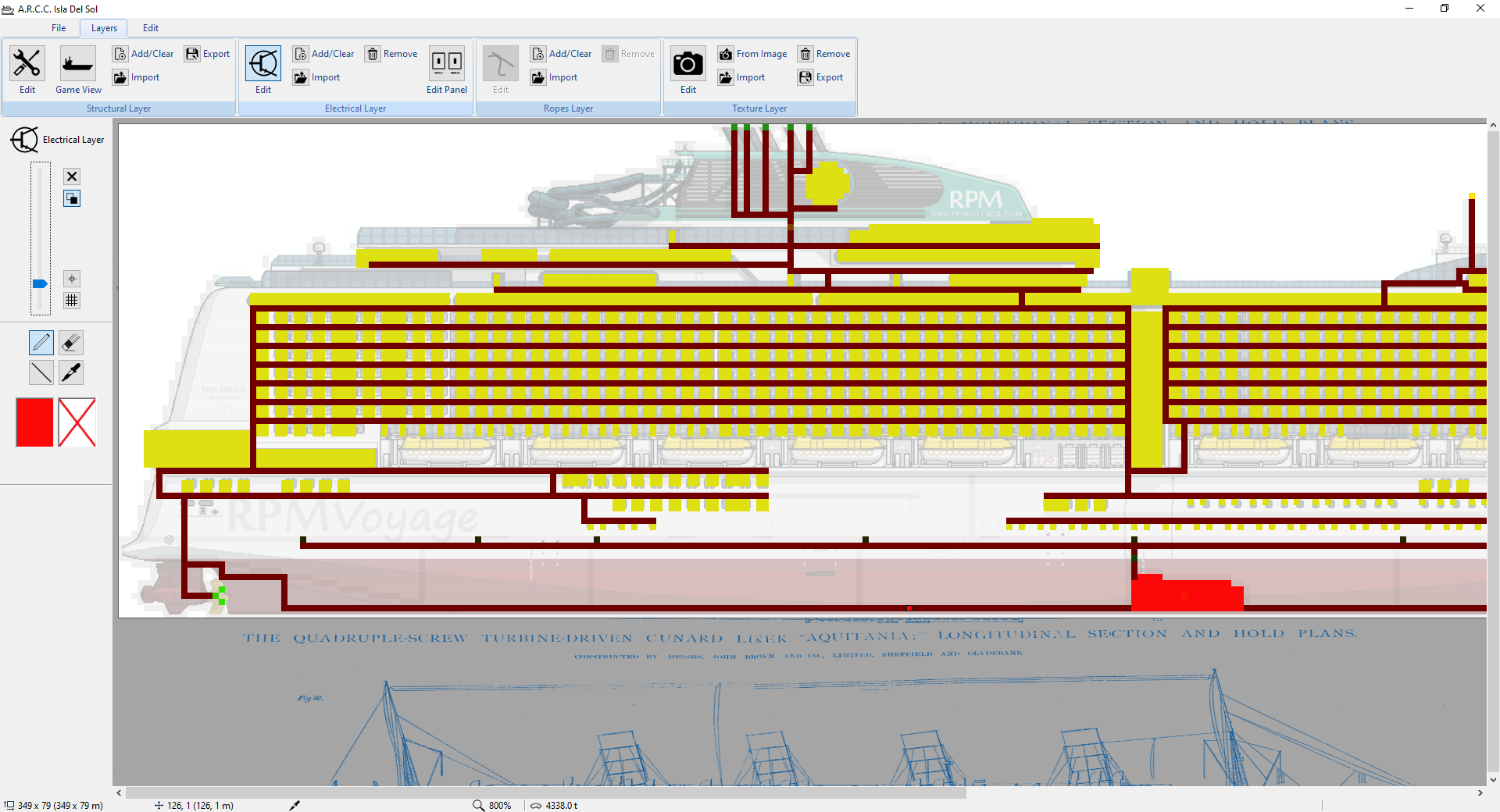Click Texture Layer From Image
The image size is (1500, 812).
(x=753, y=54)
